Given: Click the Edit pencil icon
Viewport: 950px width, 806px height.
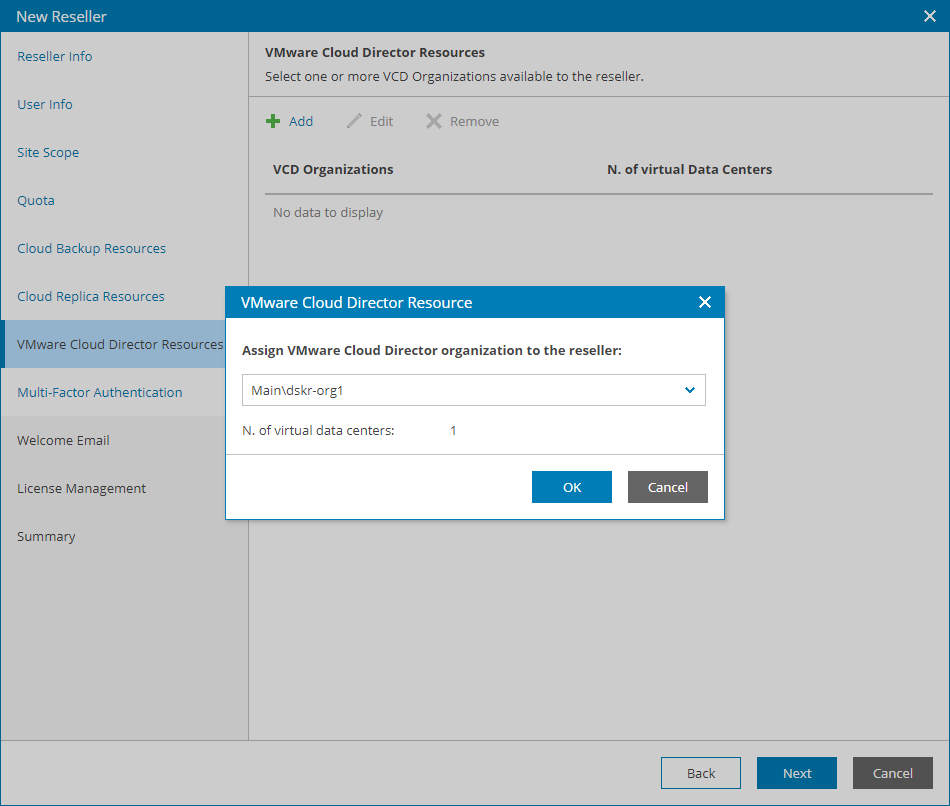Looking at the screenshot, I should coord(354,121).
